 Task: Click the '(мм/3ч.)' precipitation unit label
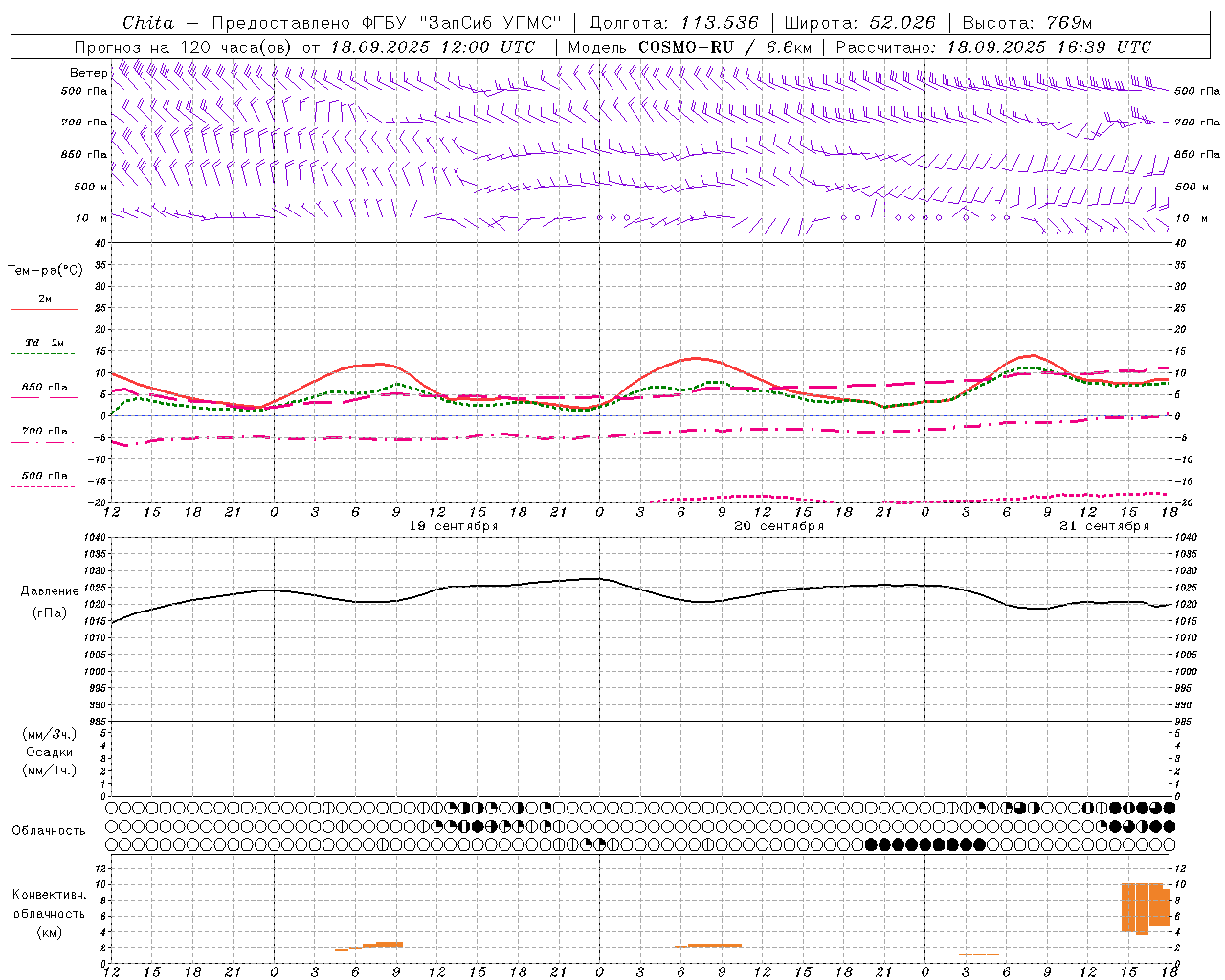pyautogui.click(x=50, y=734)
